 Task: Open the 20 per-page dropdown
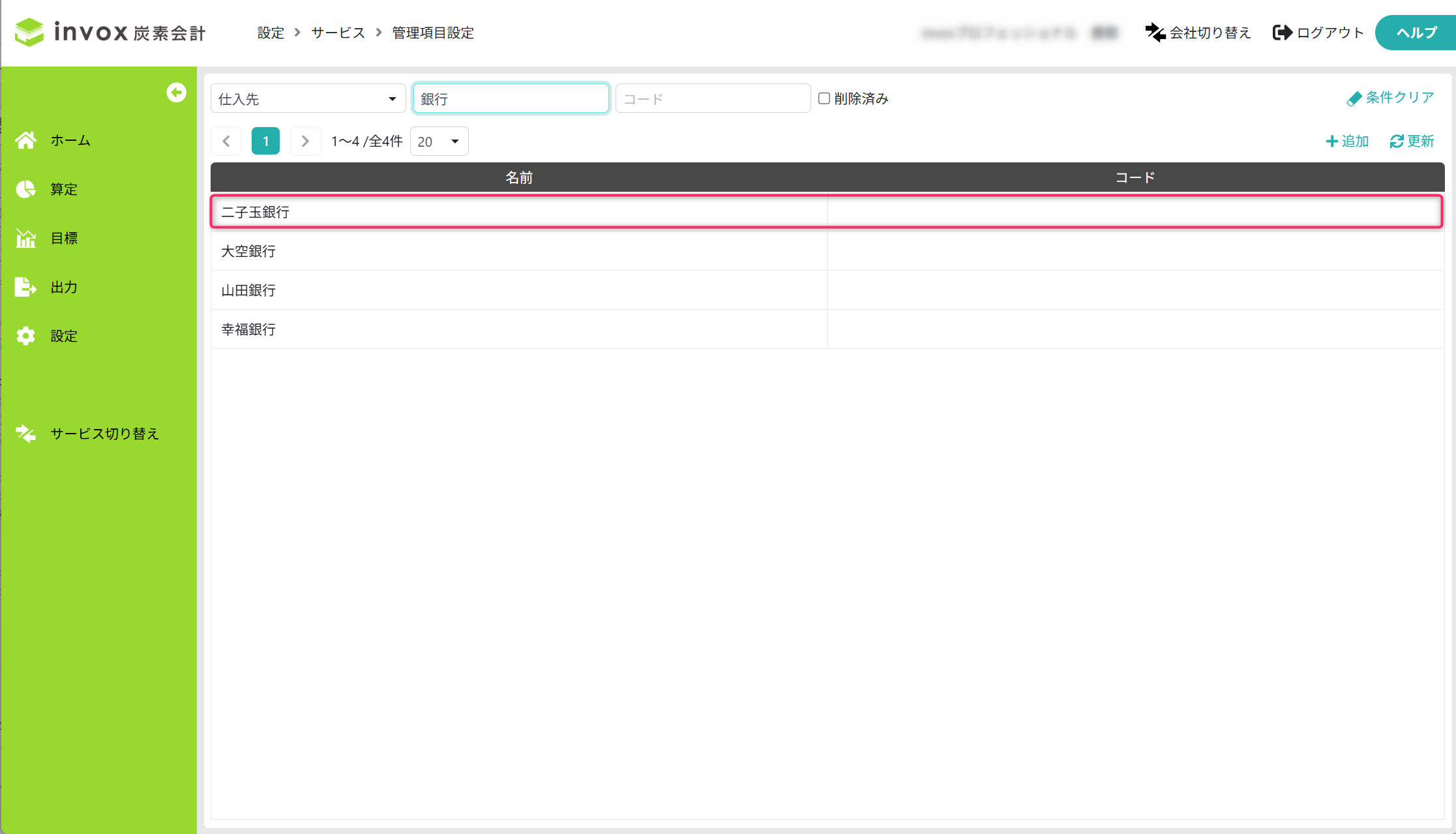click(x=439, y=141)
